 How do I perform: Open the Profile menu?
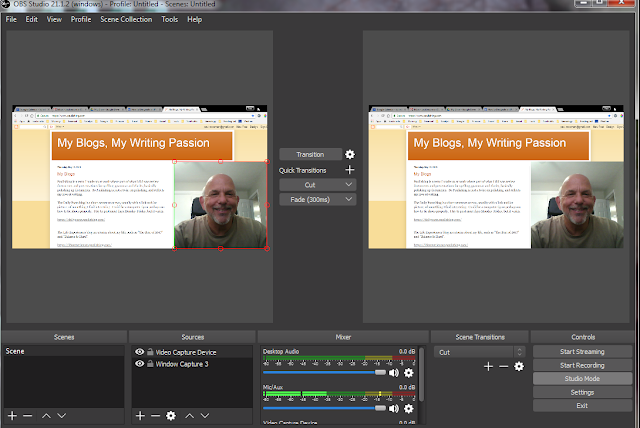81,19
